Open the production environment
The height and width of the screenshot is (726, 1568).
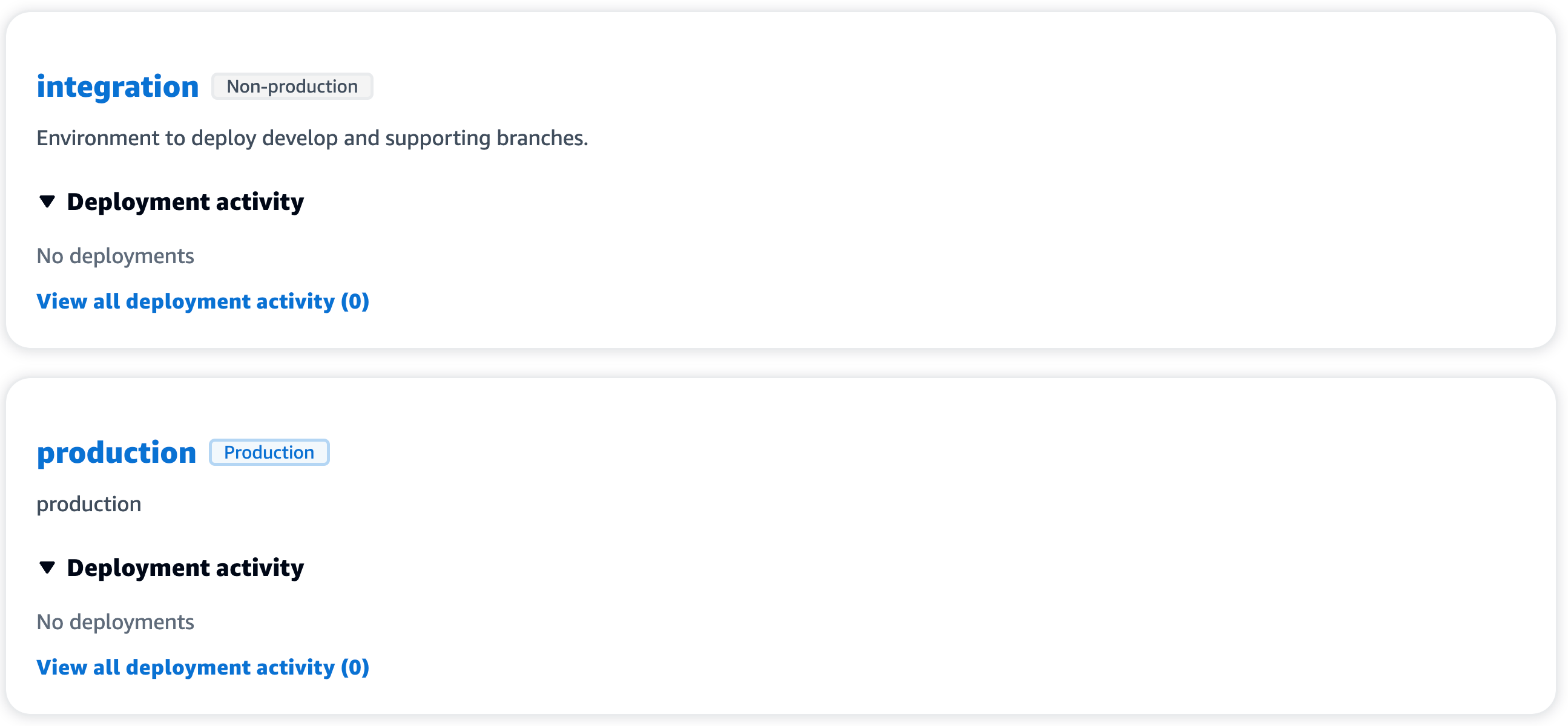[x=116, y=452]
